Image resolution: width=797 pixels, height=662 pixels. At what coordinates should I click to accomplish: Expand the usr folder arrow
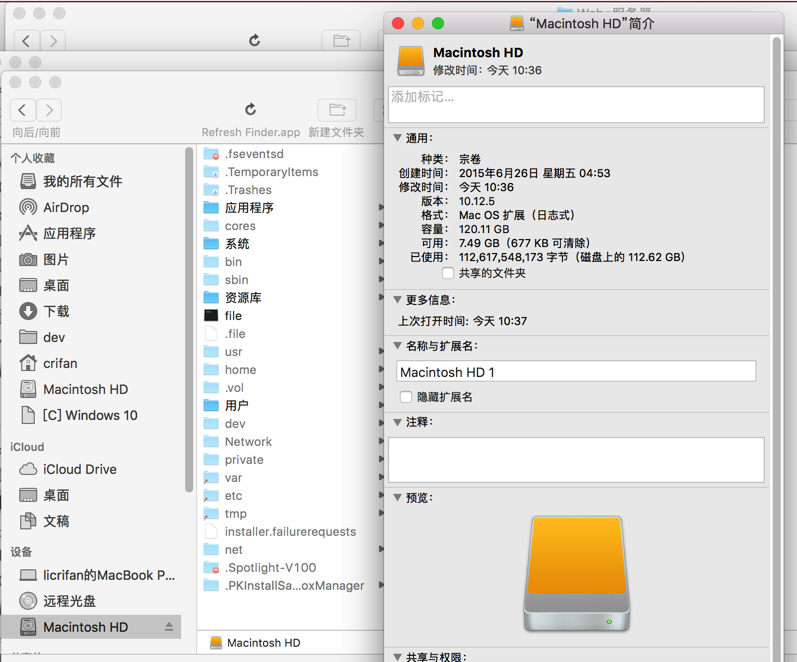pyautogui.click(x=381, y=351)
